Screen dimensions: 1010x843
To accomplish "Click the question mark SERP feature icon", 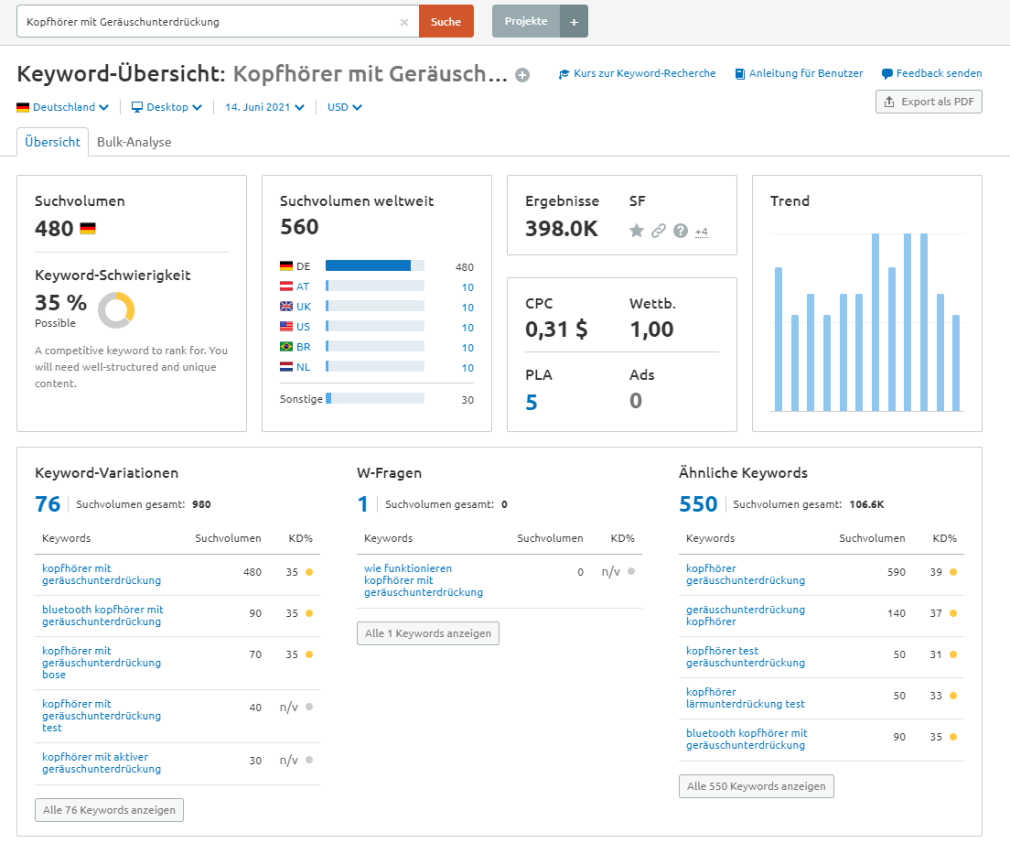I will [680, 231].
